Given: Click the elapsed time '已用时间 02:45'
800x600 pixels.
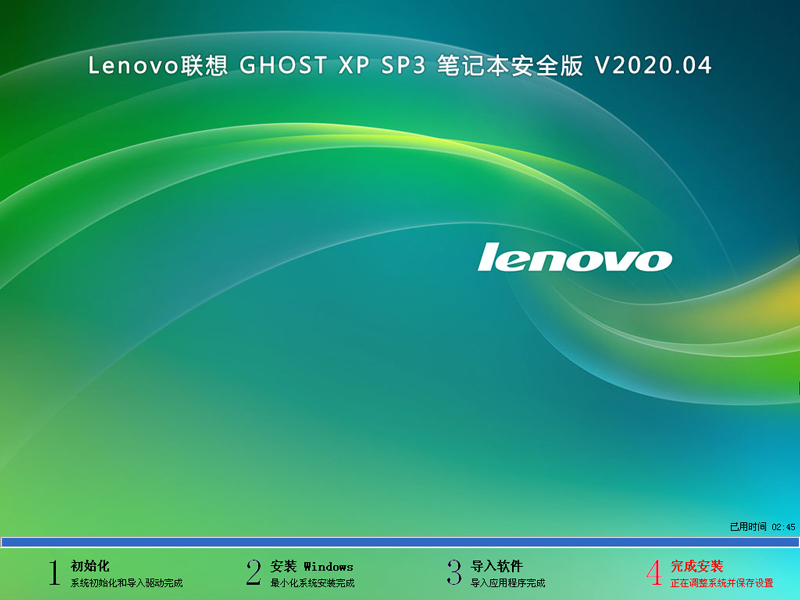Looking at the screenshot, I should point(762,527).
